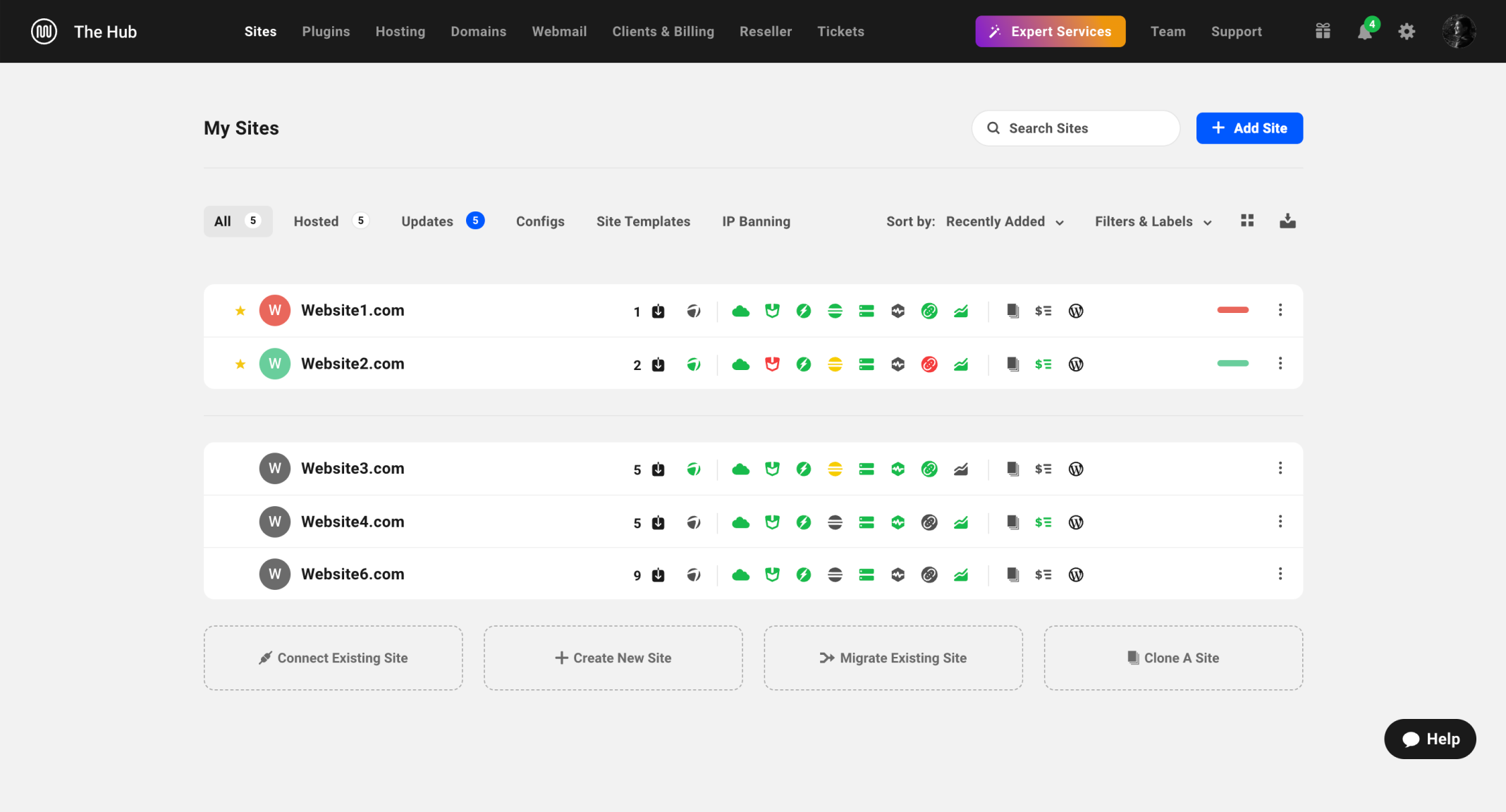Click the WordPress admin icon for Website3.com

coord(1075,469)
